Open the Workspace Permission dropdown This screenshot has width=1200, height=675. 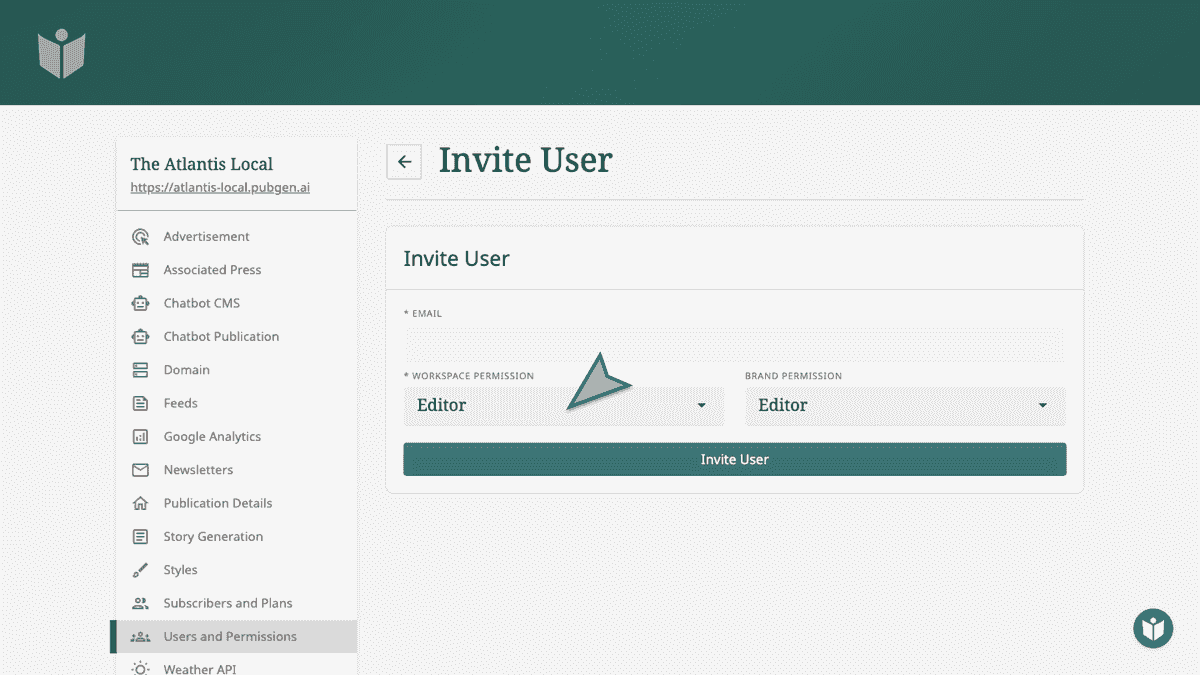pyautogui.click(x=563, y=405)
